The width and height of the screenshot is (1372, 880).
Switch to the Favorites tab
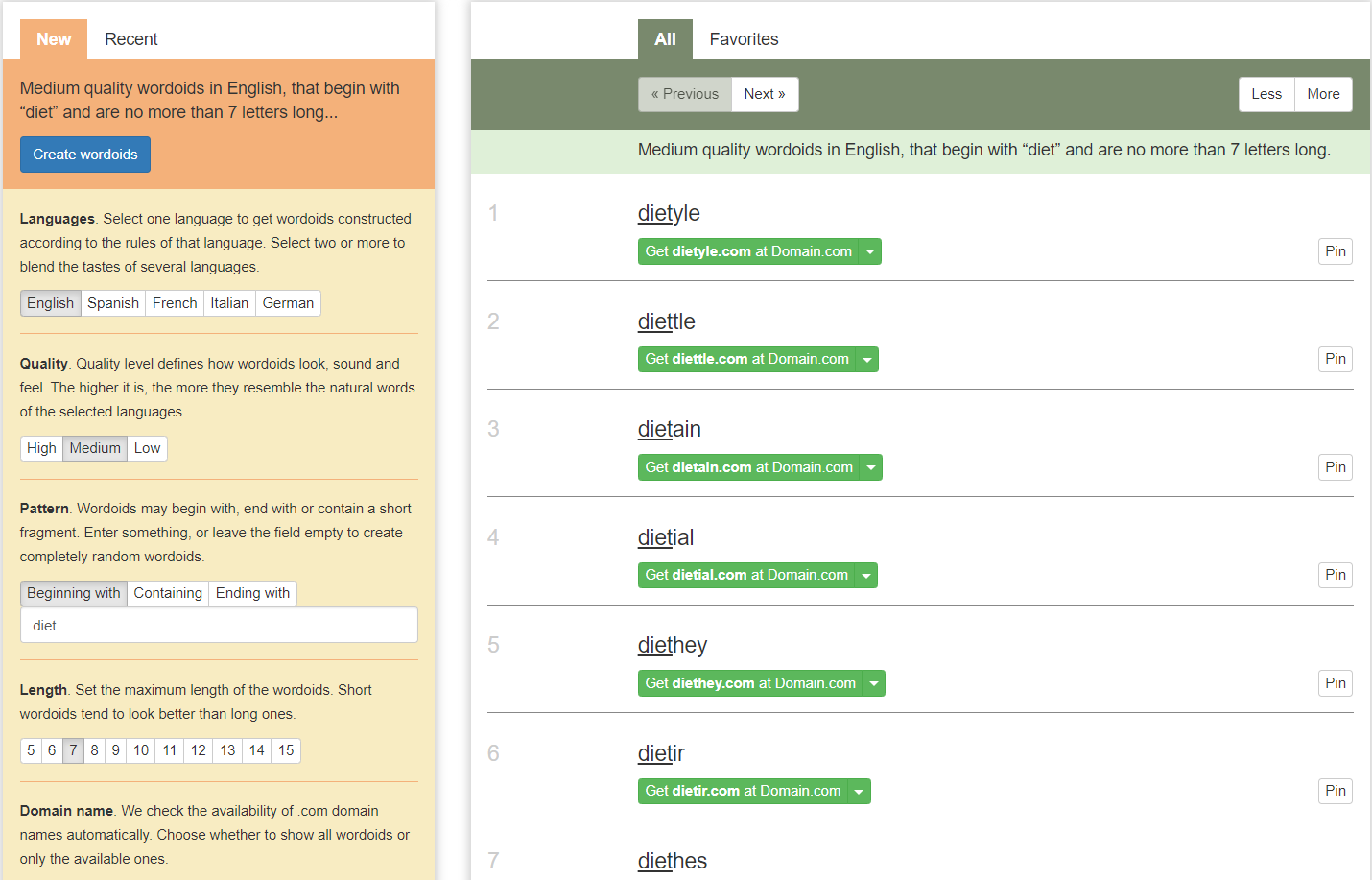point(744,39)
